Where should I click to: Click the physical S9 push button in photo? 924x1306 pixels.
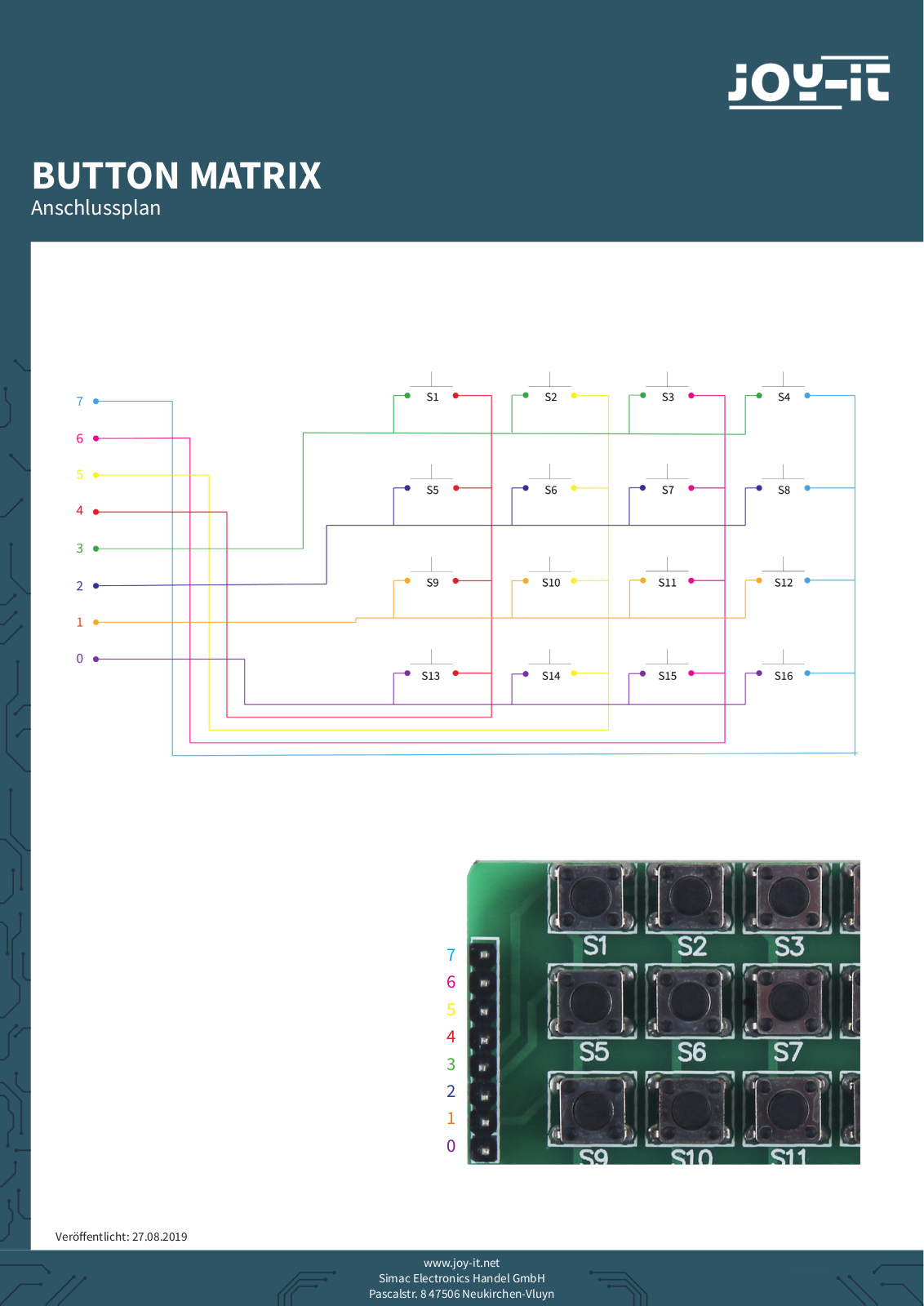coord(592,1108)
